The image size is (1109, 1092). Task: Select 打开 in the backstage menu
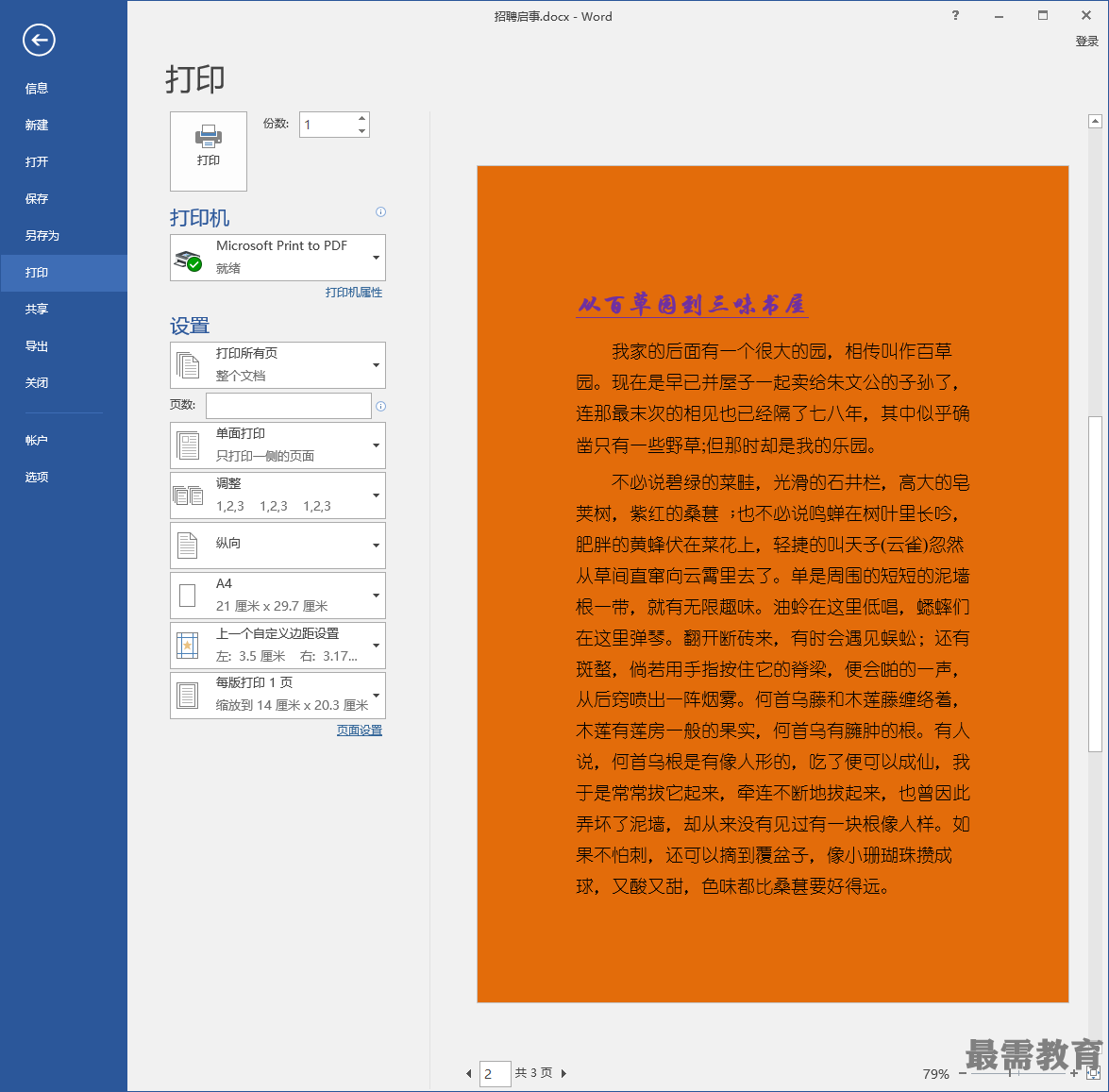(63, 162)
